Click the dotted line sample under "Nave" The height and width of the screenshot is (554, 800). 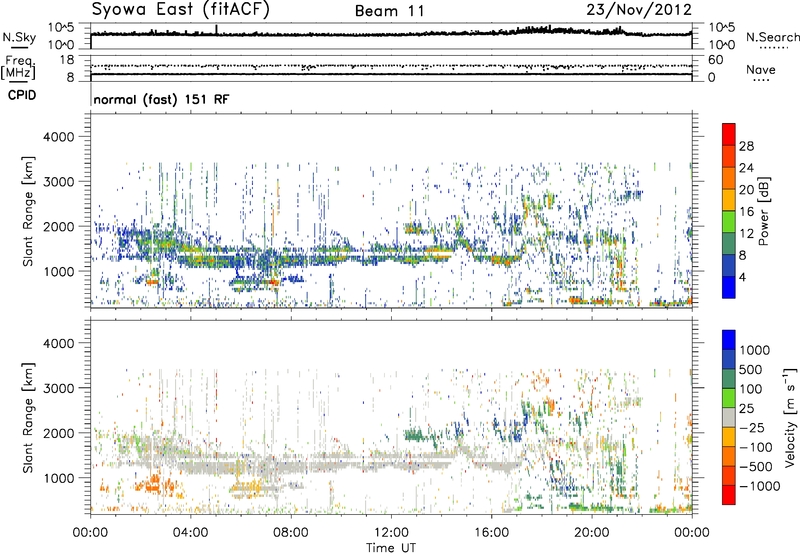click(x=761, y=81)
